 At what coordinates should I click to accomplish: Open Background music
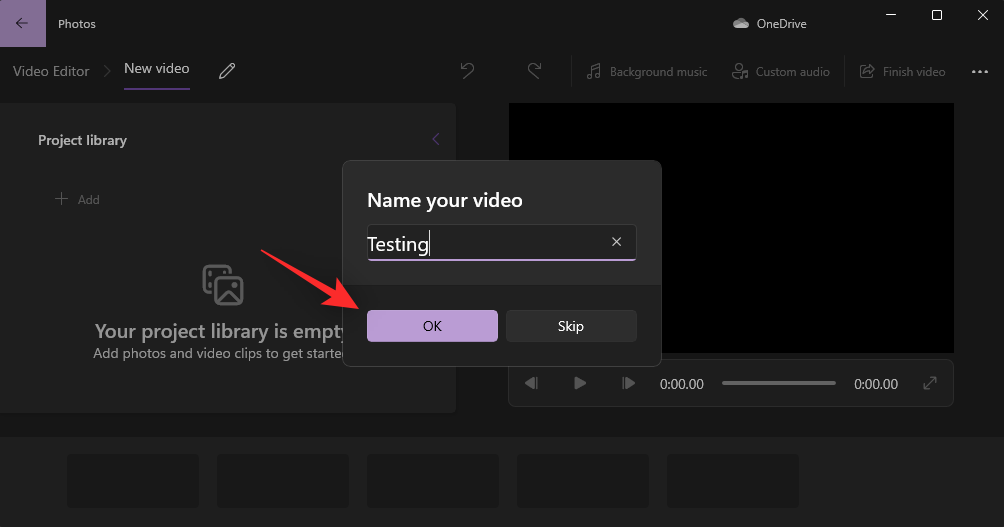[647, 72]
